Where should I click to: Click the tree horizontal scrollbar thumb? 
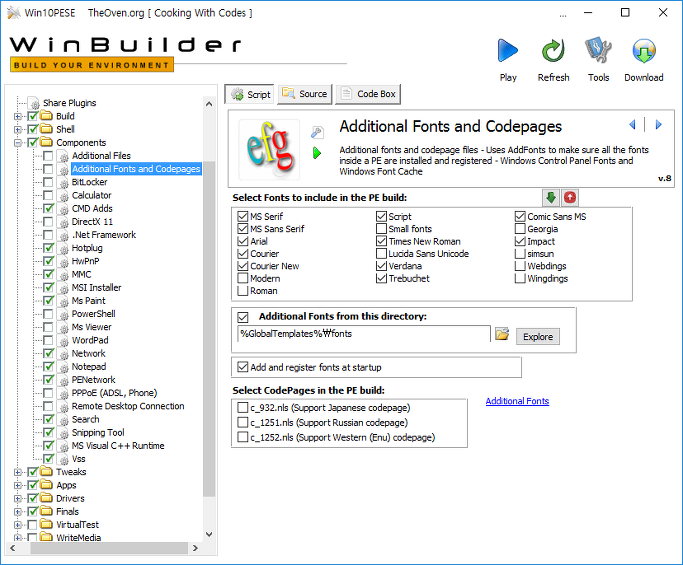pyautogui.click(x=109, y=548)
